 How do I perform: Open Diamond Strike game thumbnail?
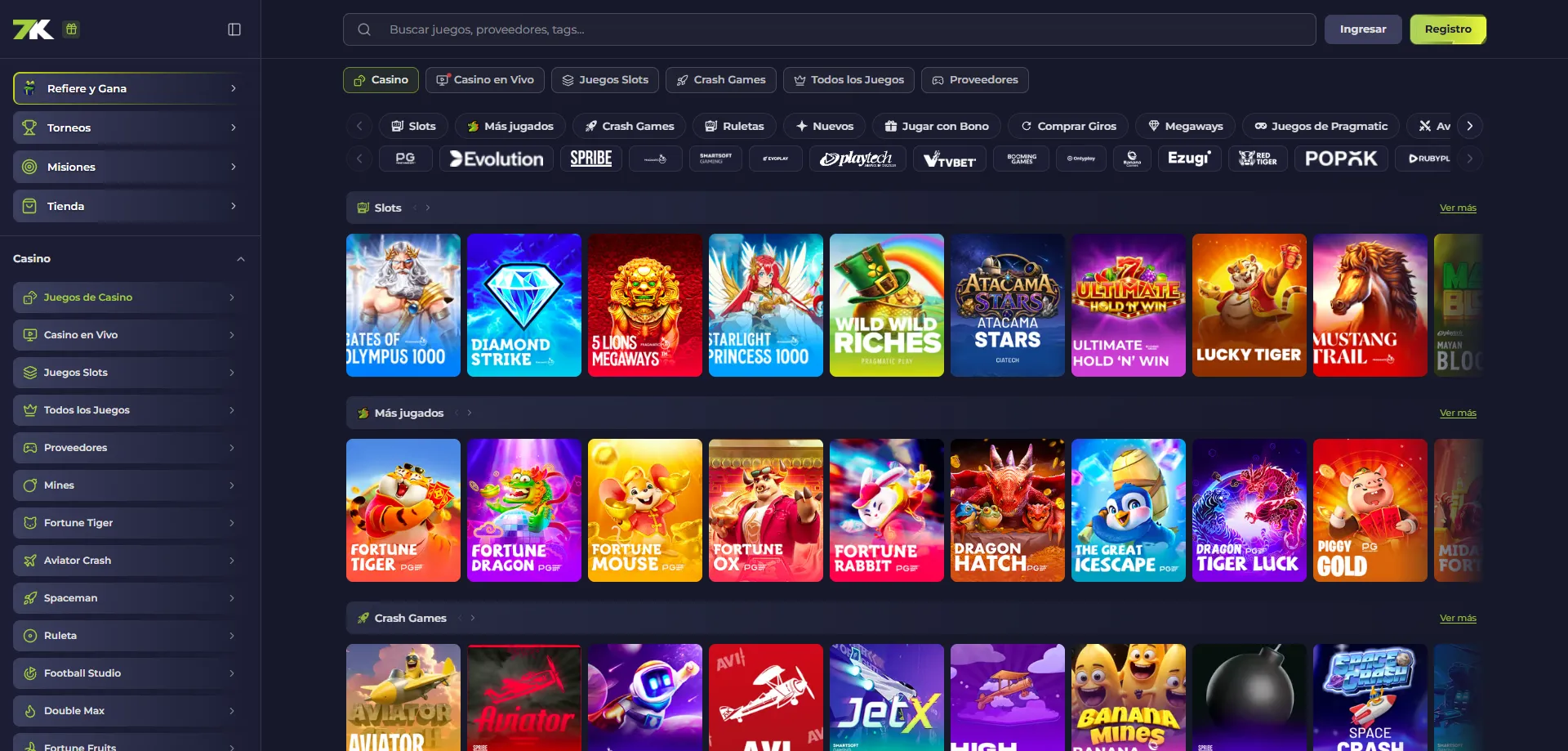(x=524, y=306)
